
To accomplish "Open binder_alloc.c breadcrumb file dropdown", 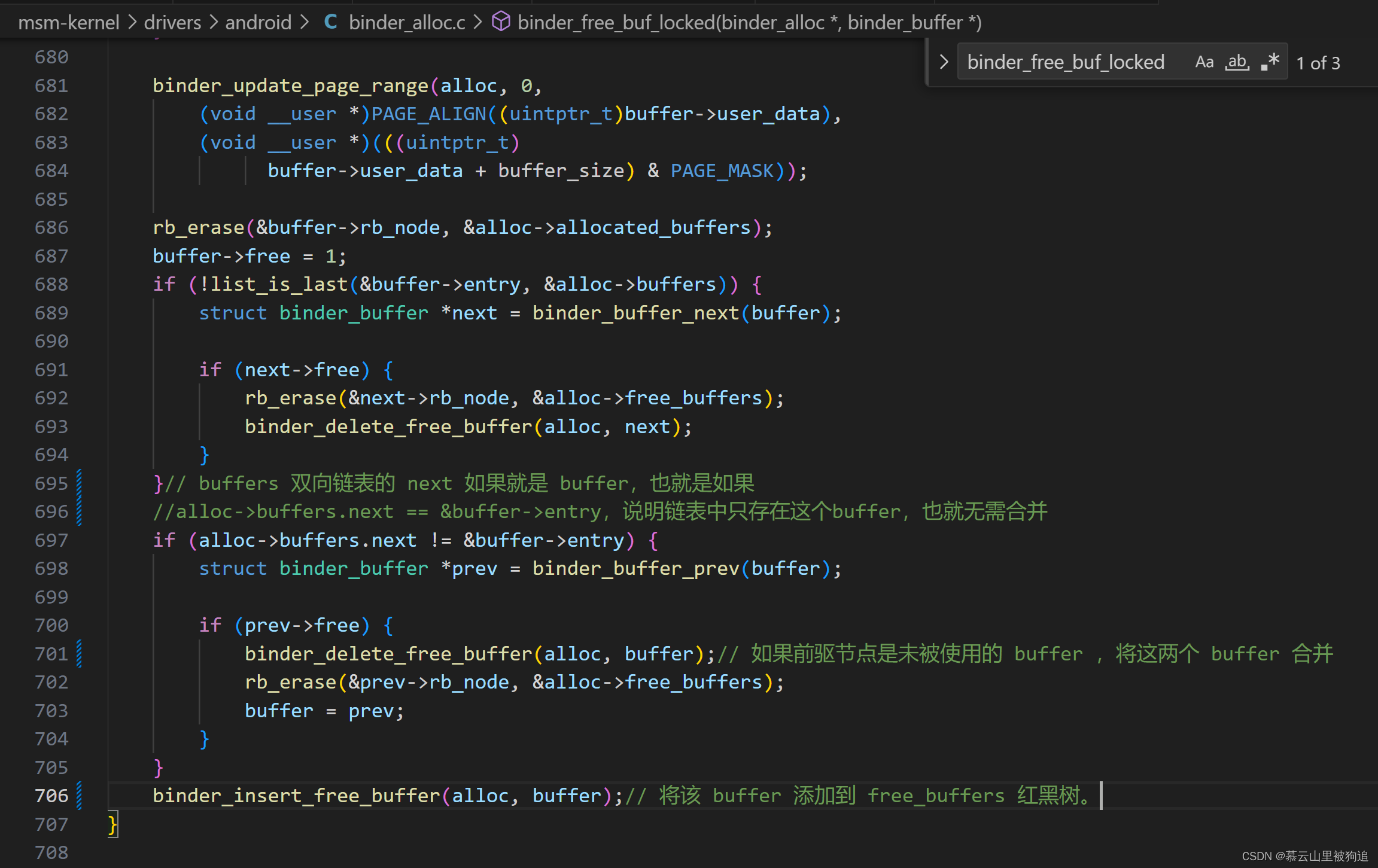I will 407,23.
